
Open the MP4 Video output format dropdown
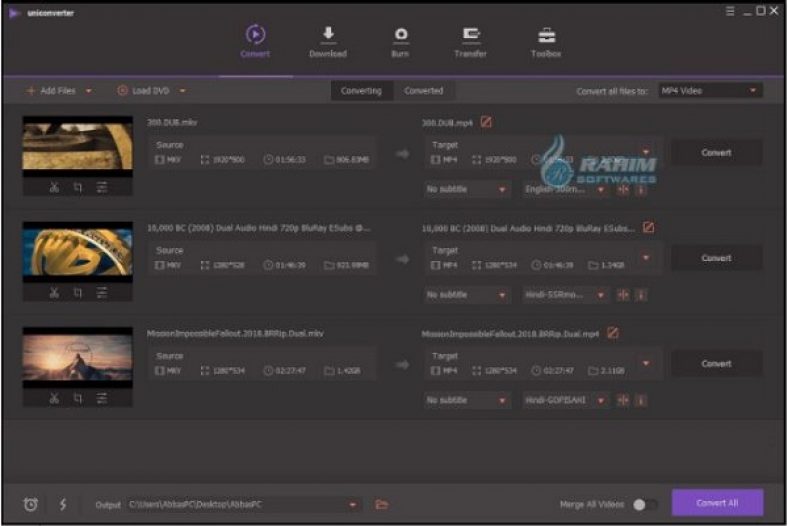[x=710, y=91]
